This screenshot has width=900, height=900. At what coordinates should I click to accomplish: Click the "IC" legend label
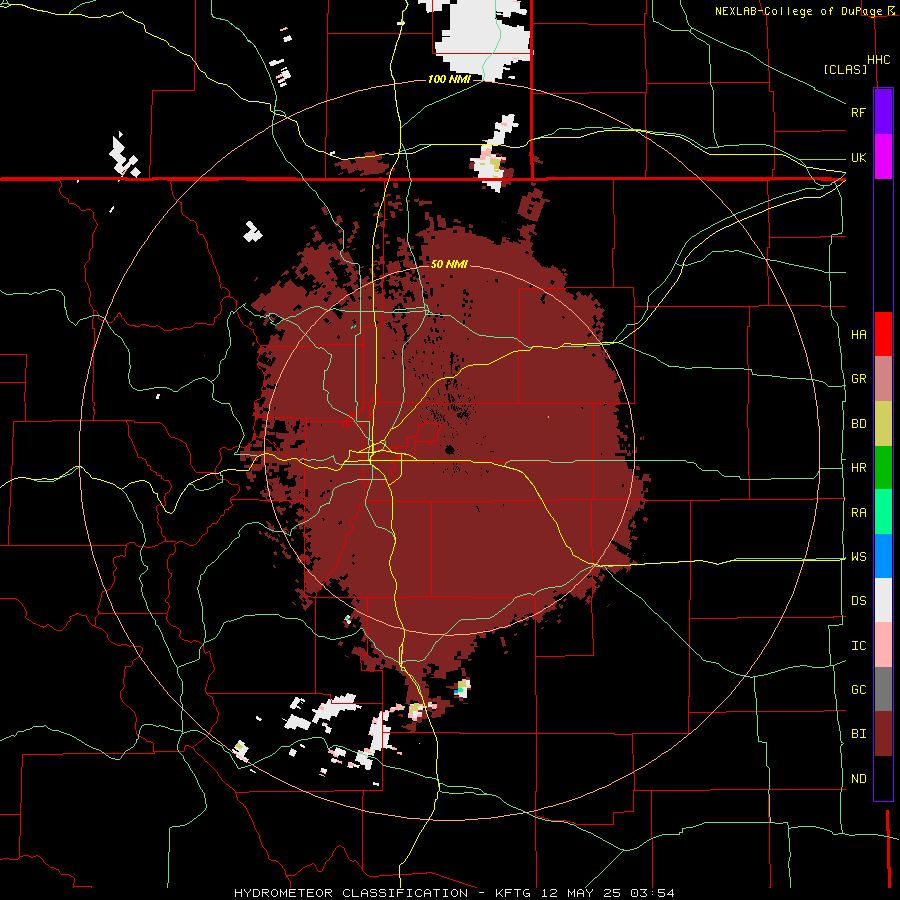[x=859, y=646]
